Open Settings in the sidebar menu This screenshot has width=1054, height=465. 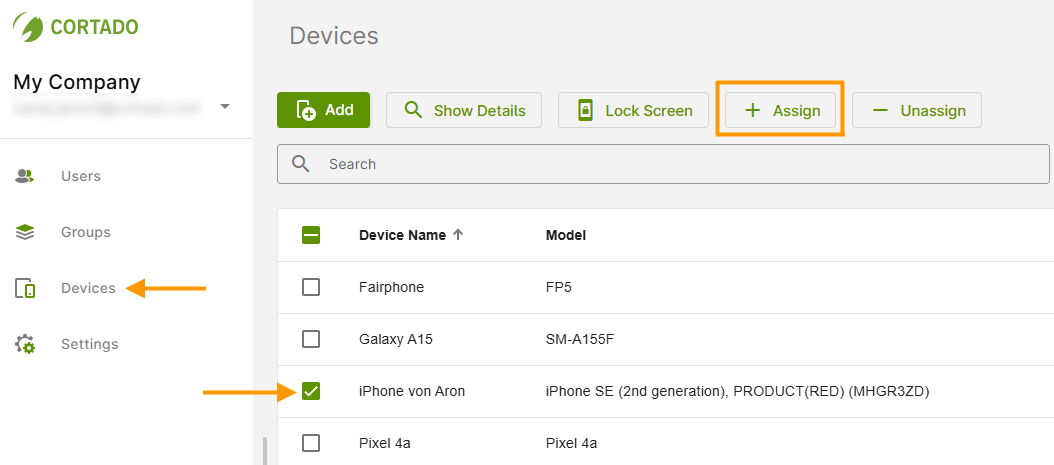click(x=89, y=344)
